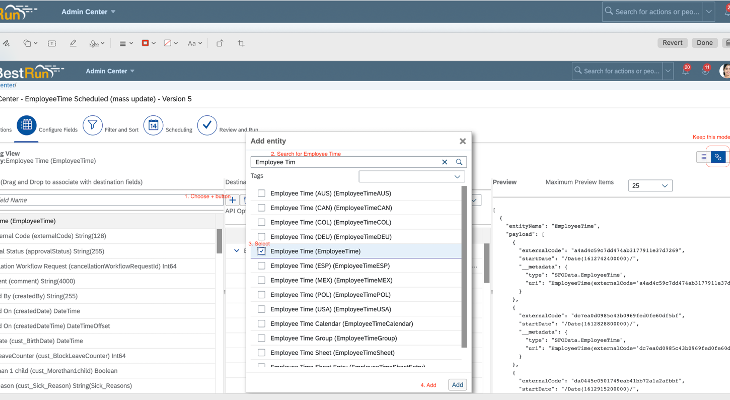Uncheck Employee Time (EmployeeTime) checkbox
Image resolution: width=730 pixels, height=400 pixels.
click(261, 251)
